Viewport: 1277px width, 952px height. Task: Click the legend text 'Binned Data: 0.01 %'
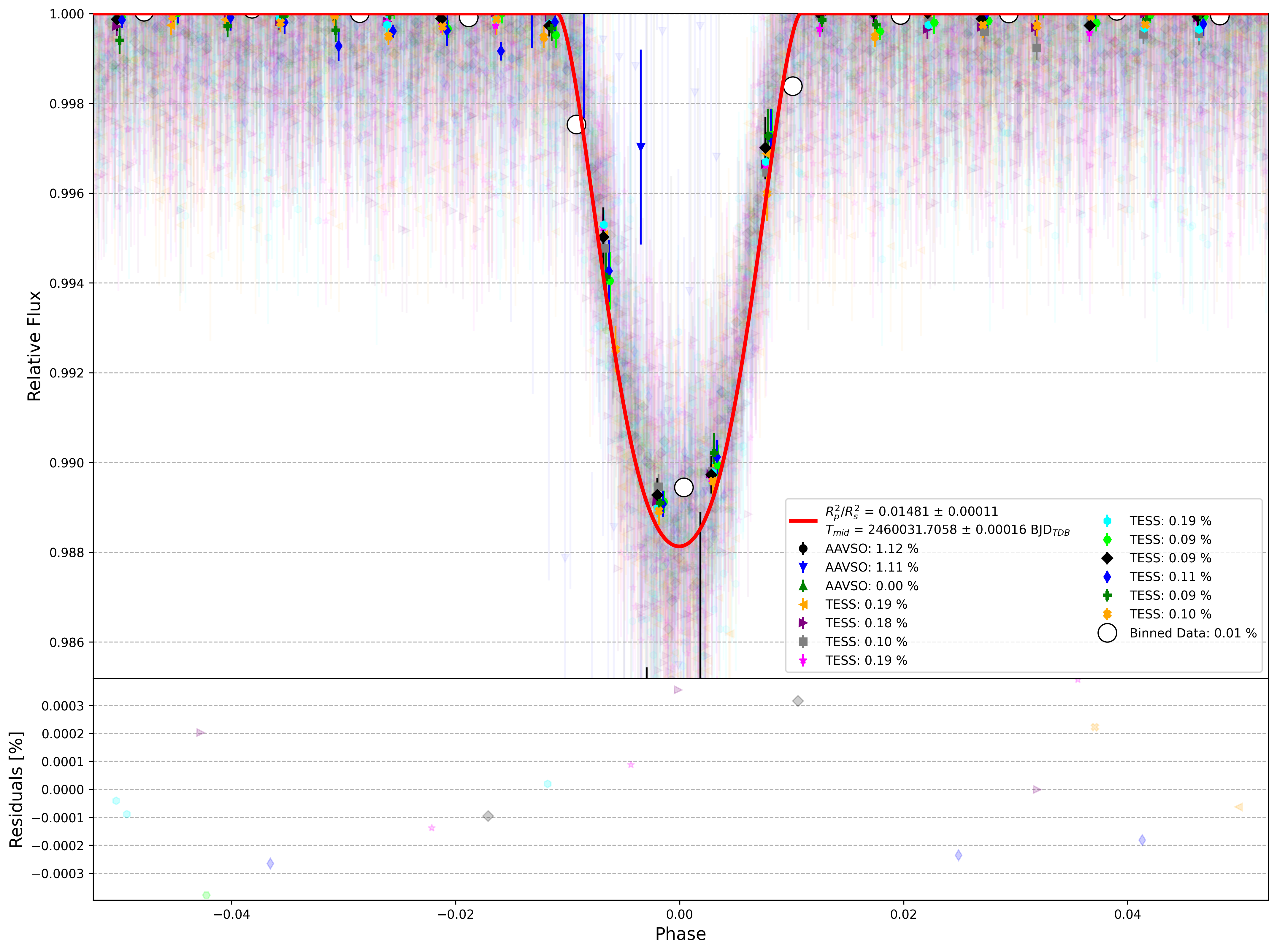[x=1193, y=633]
